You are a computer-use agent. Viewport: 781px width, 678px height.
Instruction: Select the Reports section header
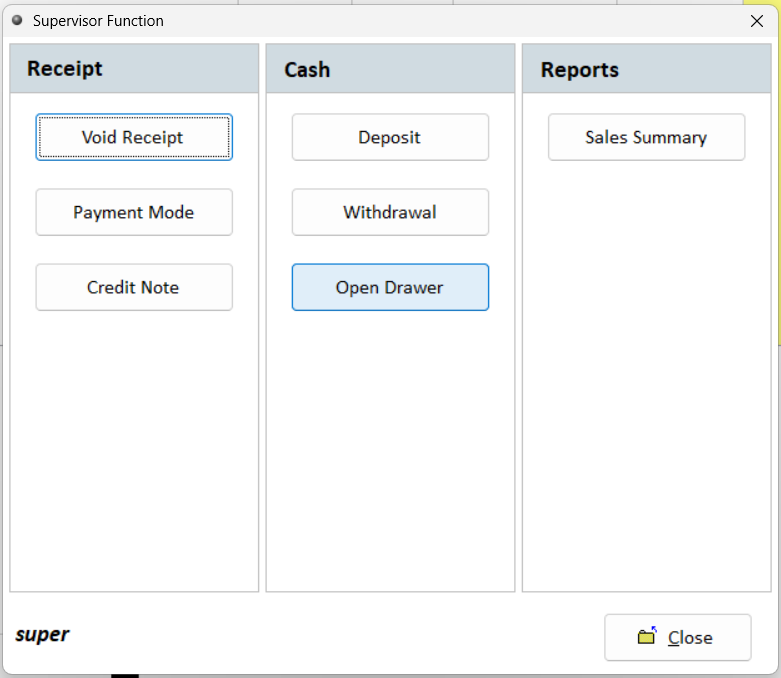(580, 69)
